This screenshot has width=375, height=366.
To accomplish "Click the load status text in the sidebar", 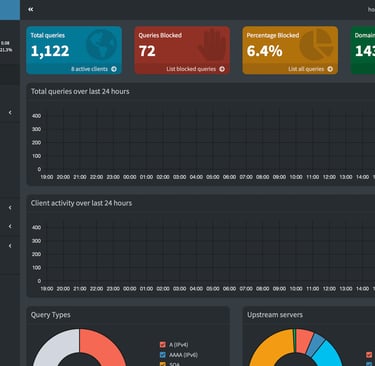I will coord(6,46).
